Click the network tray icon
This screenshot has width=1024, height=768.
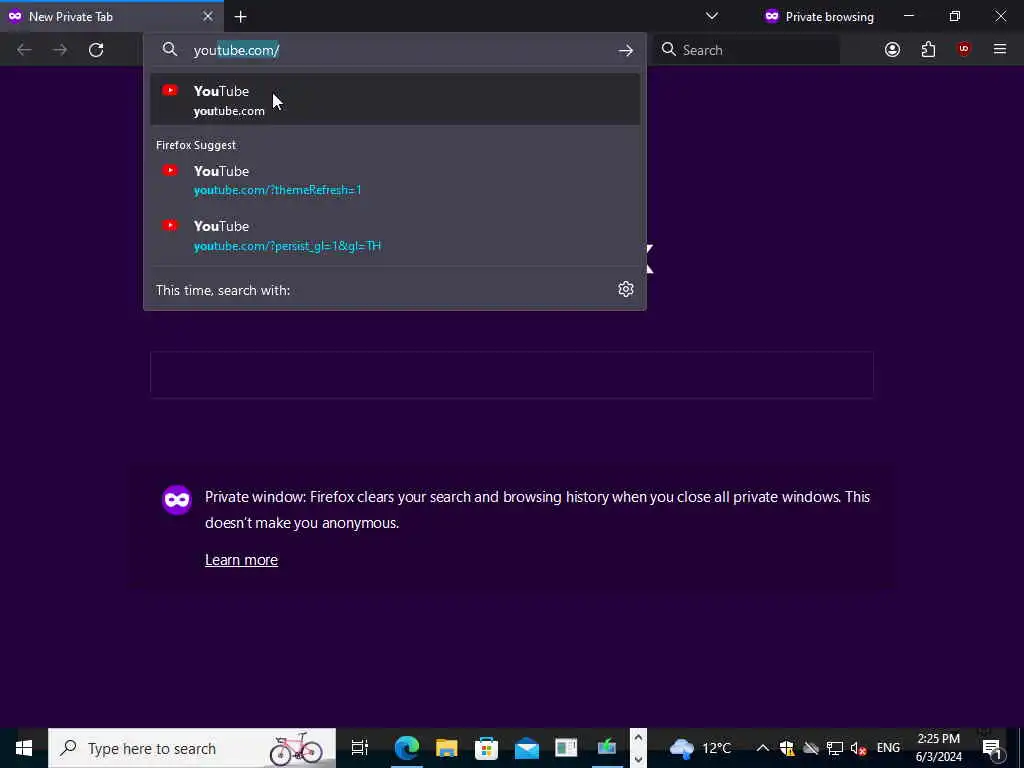pyautogui.click(x=835, y=748)
